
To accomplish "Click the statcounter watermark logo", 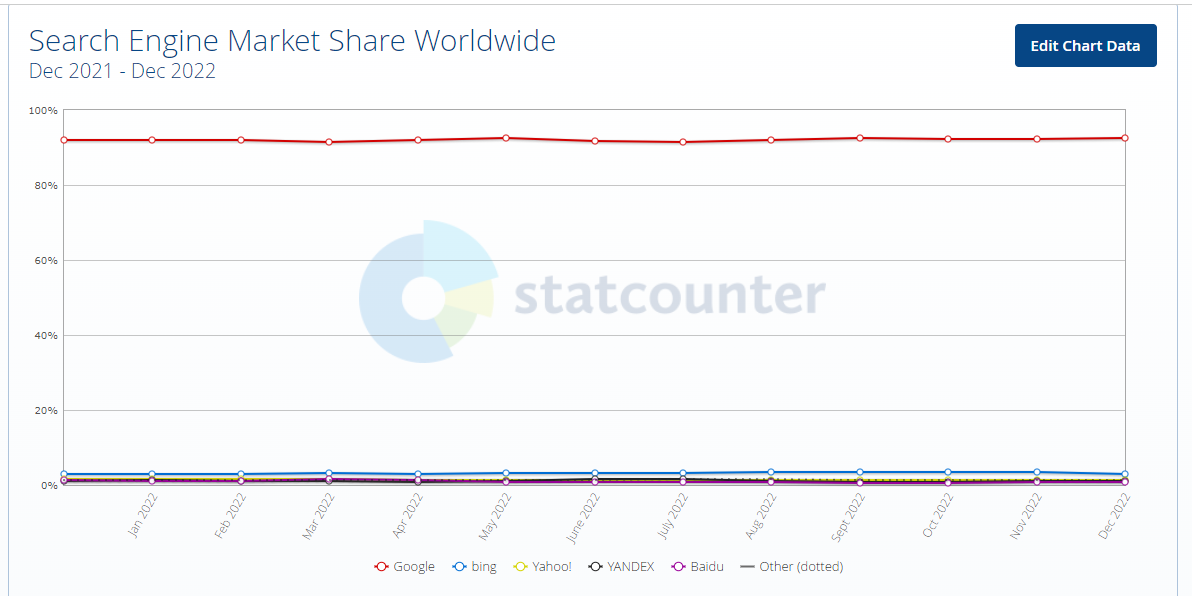I will 592,292.
